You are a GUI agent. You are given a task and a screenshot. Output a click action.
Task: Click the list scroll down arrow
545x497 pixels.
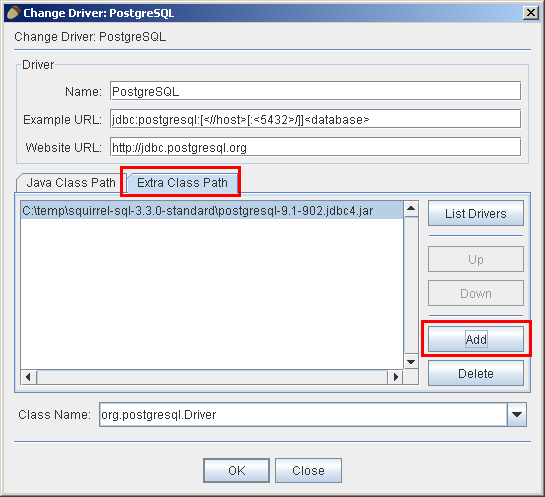pyautogui.click(x=411, y=362)
